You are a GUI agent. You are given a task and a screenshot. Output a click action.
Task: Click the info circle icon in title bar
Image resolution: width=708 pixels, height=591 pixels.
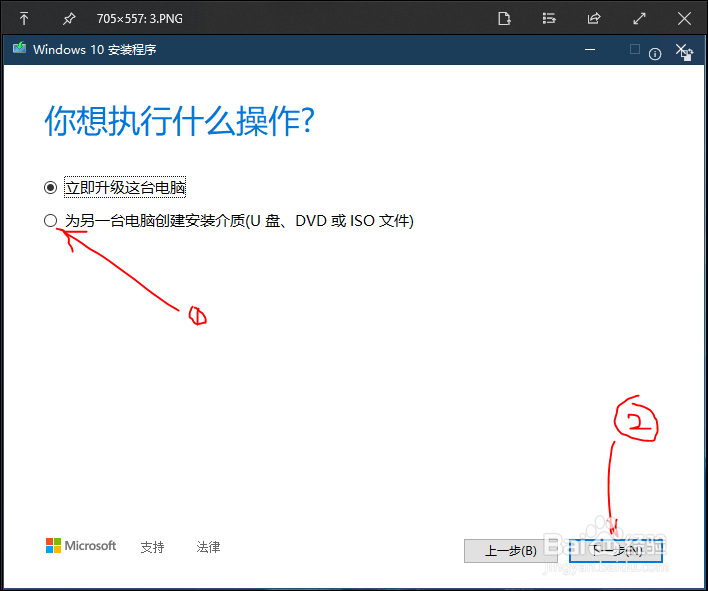tap(655, 54)
